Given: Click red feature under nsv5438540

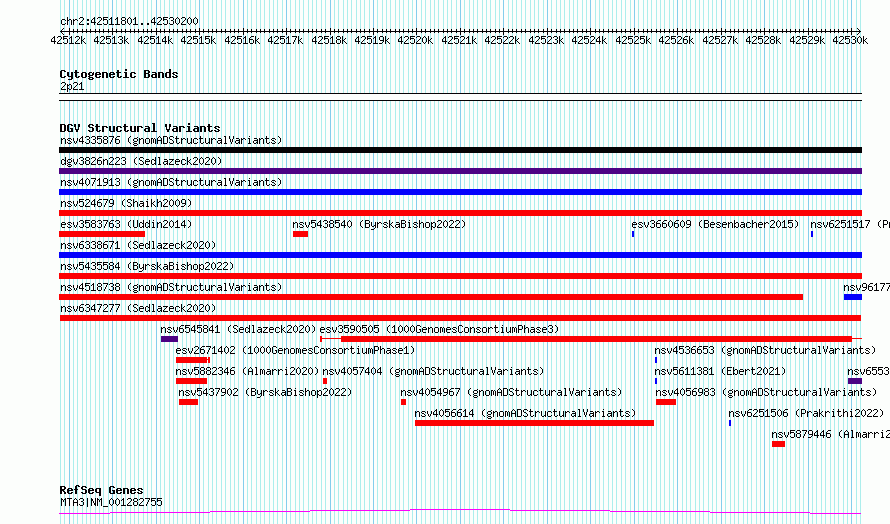Looking at the screenshot, I should click(x=300, y=234).
